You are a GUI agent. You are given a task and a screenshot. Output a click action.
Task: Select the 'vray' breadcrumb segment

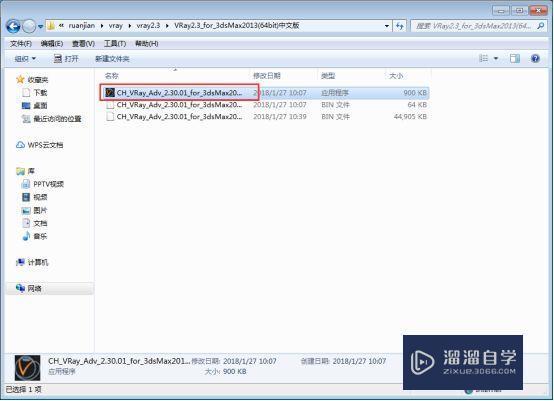tap(116, 25)
